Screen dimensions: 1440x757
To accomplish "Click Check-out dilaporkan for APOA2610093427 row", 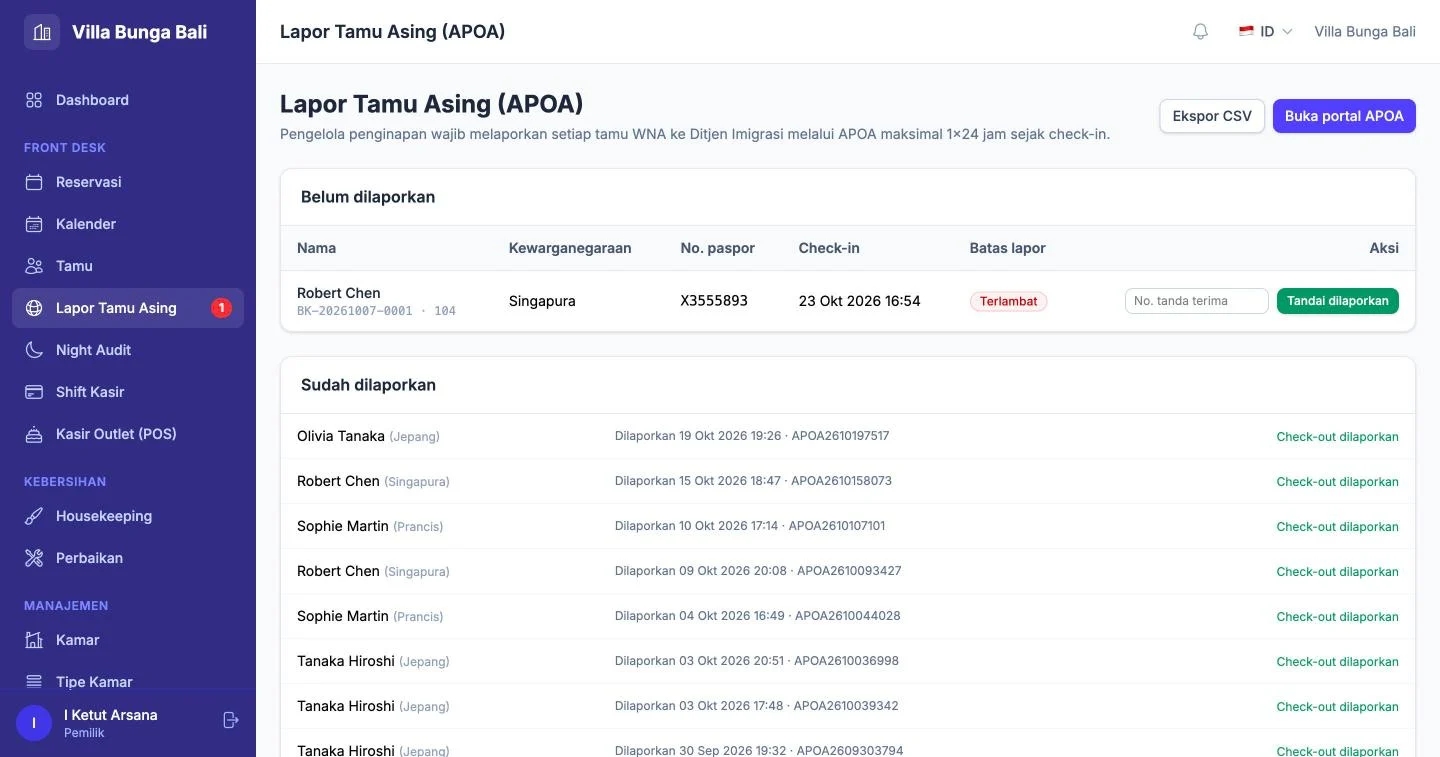I will (x=1337, y=572).
